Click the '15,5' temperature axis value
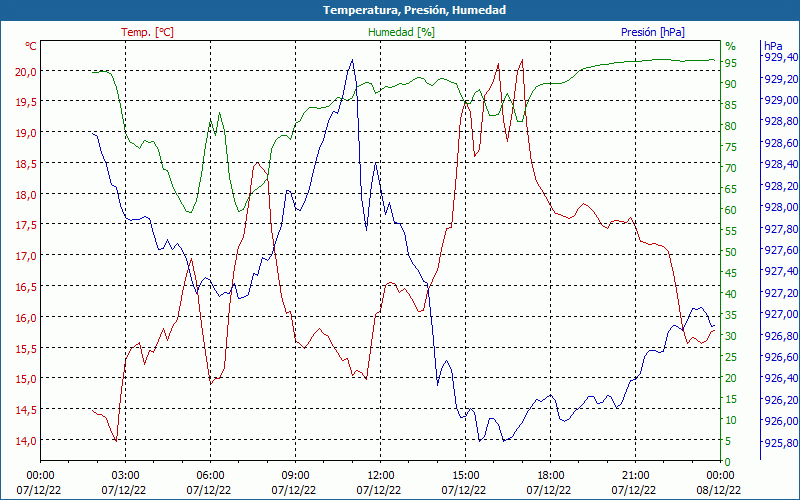The height and width of the screenshot is (500, 800). click(x=26, y=348)
